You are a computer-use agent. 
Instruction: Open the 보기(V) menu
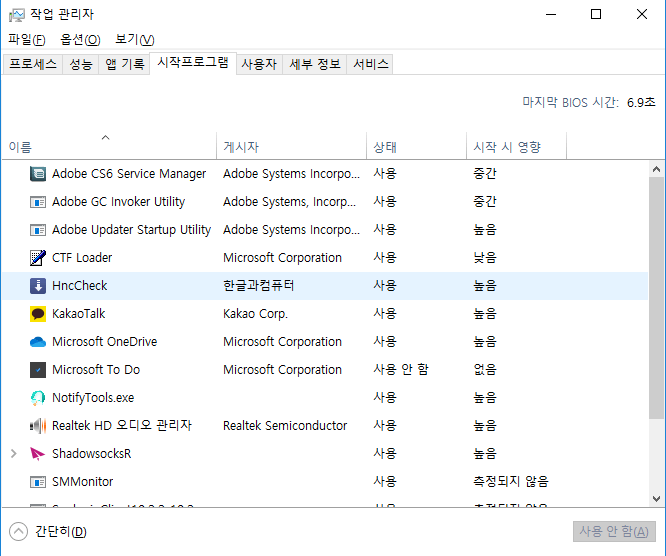click(x=135, y=40)
